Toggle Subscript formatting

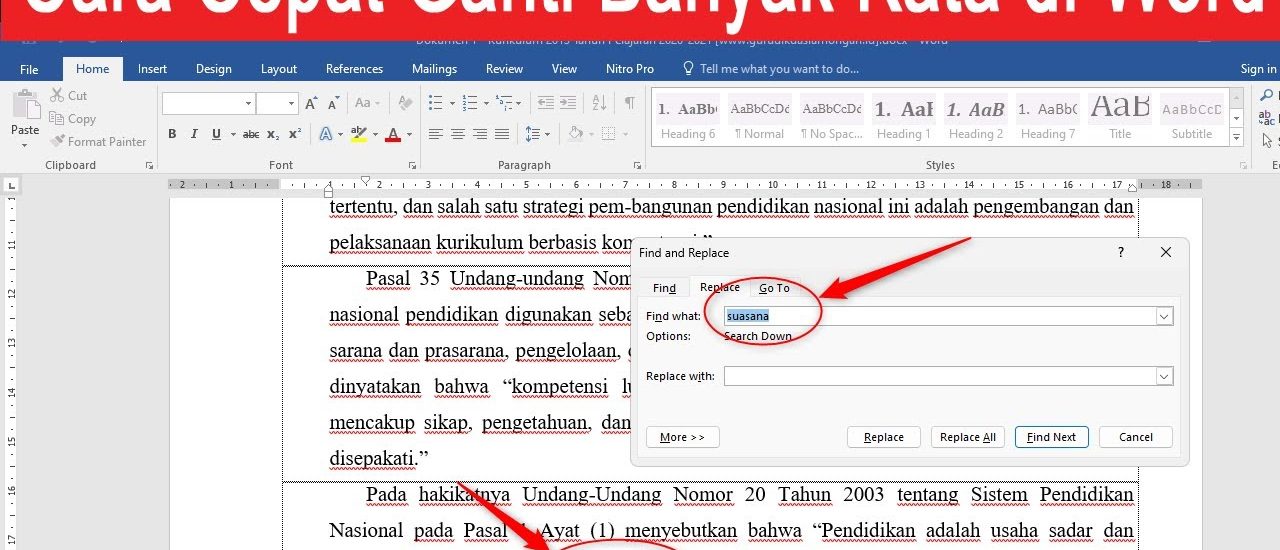(x=274, y=134)
